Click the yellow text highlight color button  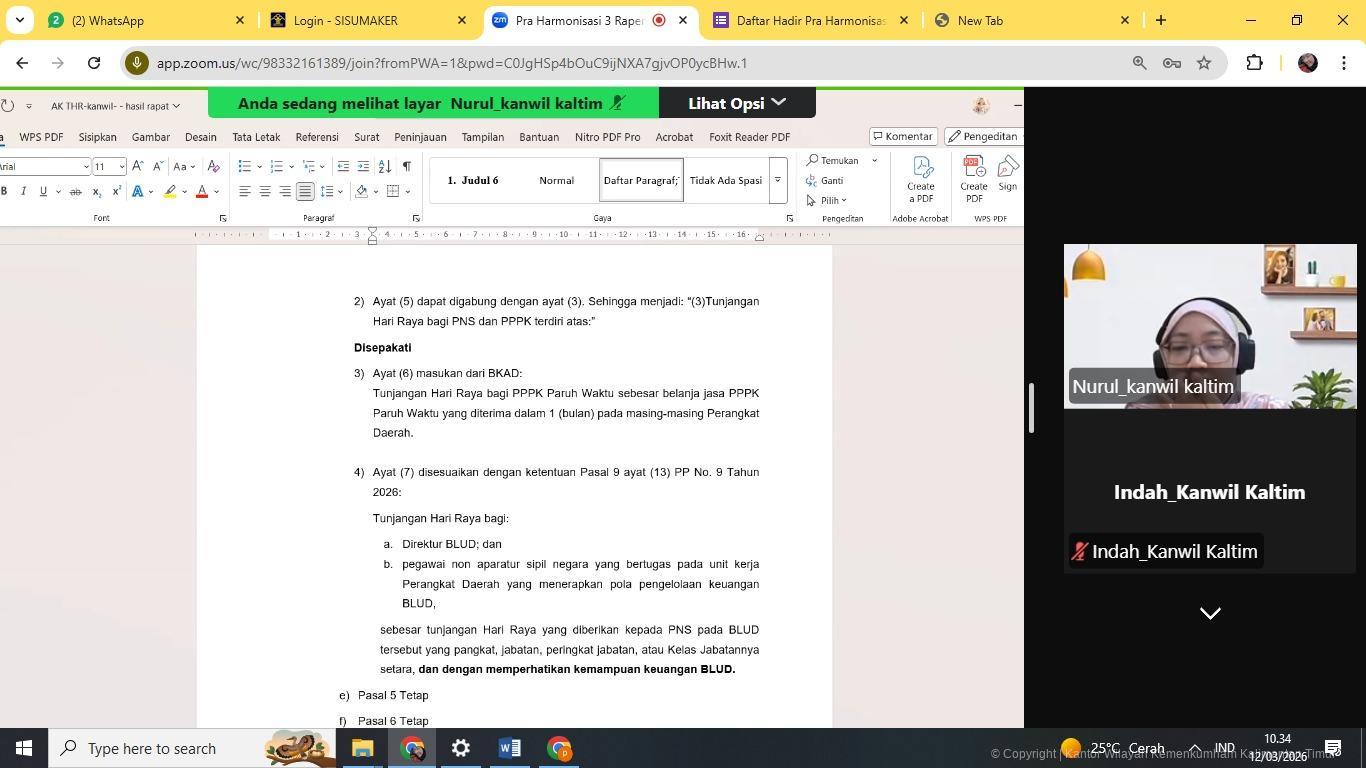171,192
